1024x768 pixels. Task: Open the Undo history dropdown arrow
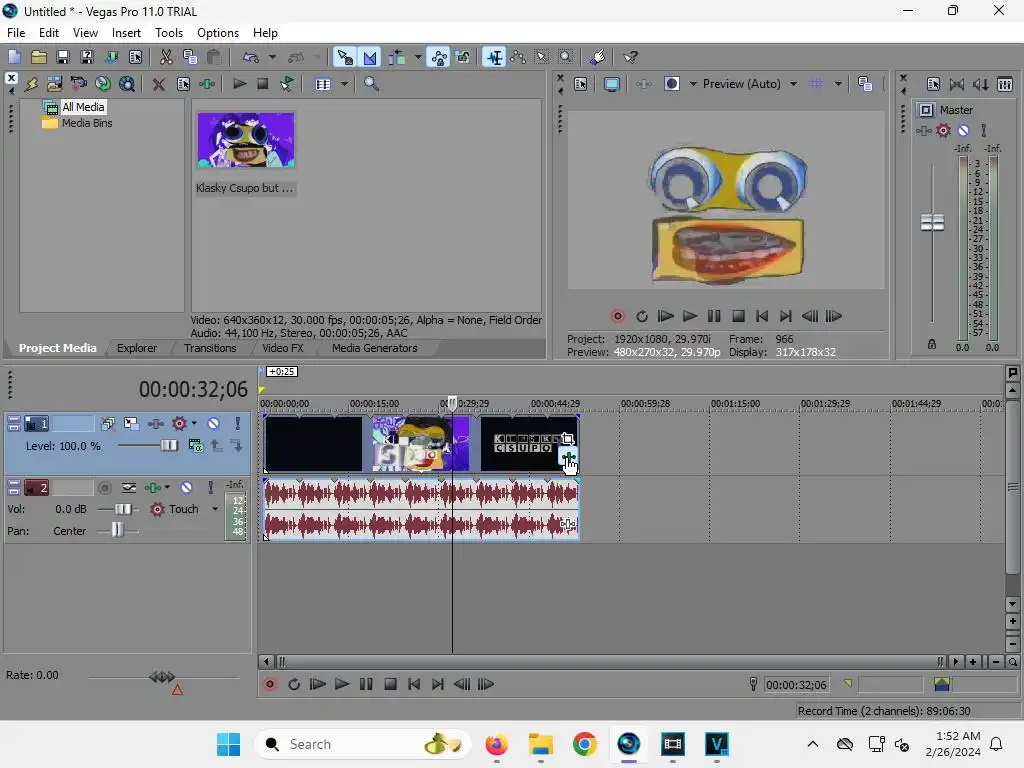click(x=272, y=57)
